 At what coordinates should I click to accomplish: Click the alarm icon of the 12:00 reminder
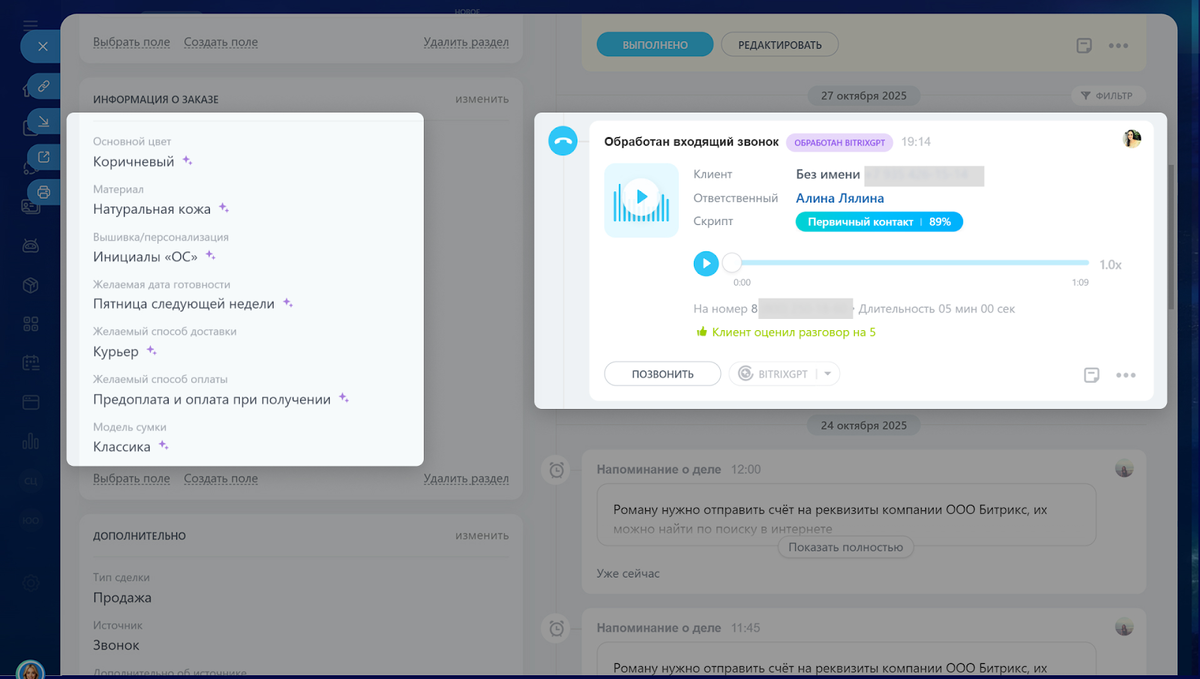point(555,470)
